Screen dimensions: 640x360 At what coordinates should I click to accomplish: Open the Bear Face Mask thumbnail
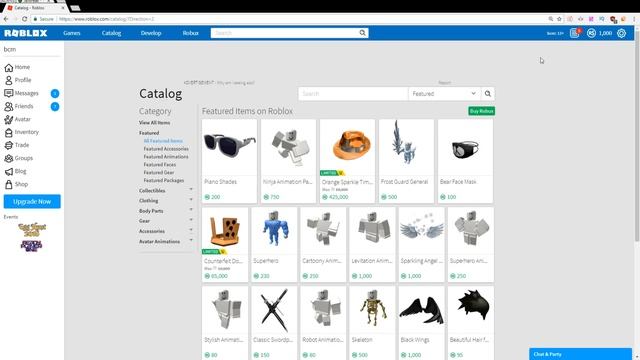click(465, 147)
